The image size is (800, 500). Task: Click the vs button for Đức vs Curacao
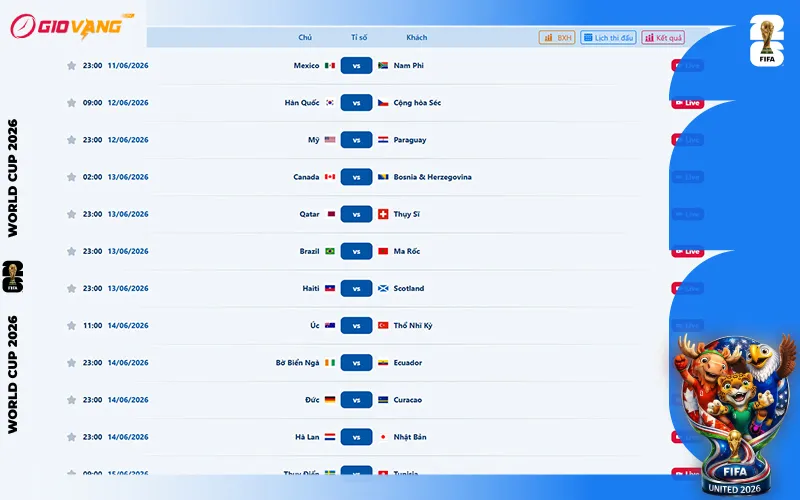point(356,400)
